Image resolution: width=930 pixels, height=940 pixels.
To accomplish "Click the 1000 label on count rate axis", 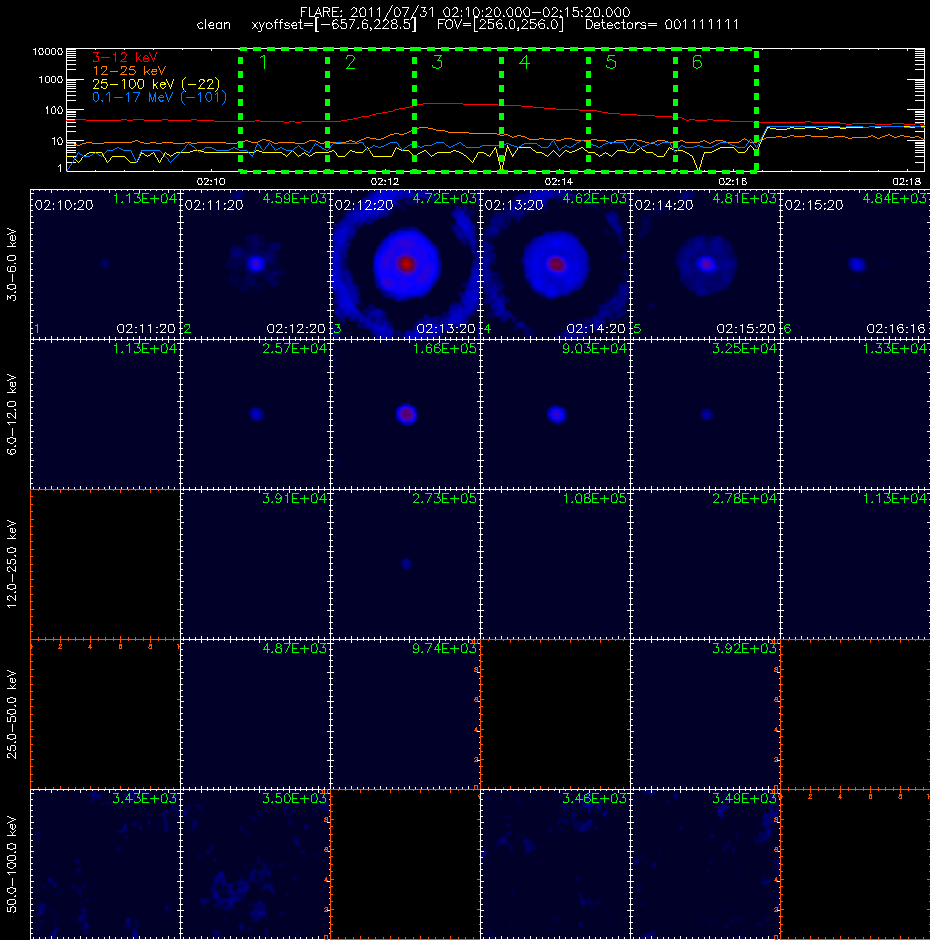I will 50,79.
